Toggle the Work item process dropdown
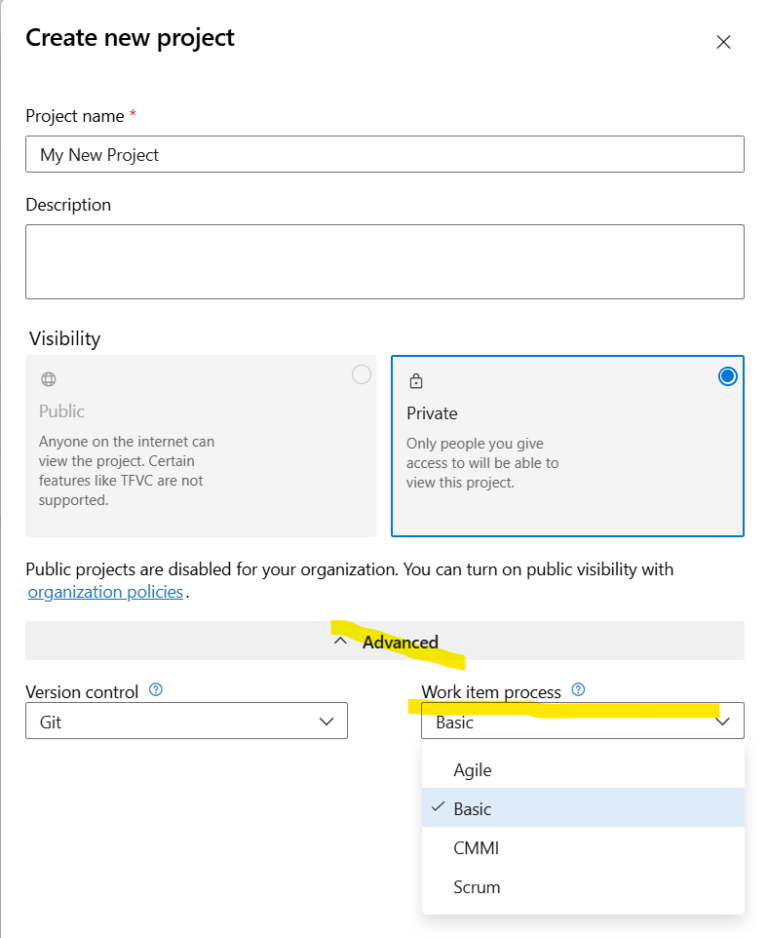 [x=582, y=722]
